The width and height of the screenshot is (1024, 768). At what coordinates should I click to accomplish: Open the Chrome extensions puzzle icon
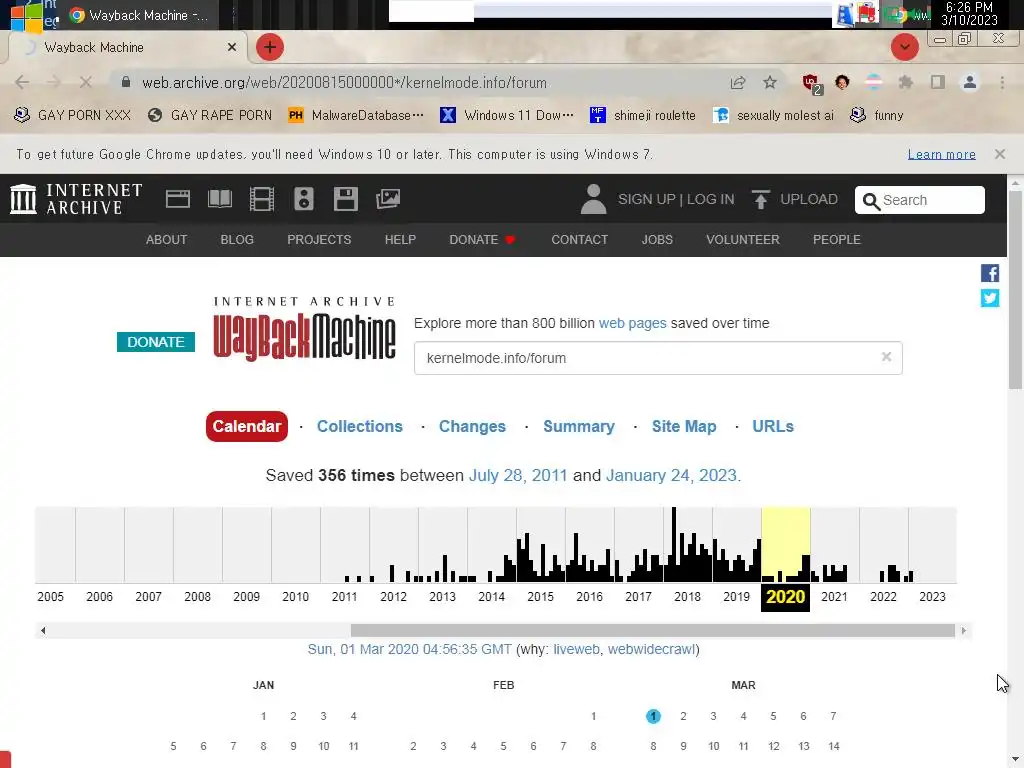(905, 82)
